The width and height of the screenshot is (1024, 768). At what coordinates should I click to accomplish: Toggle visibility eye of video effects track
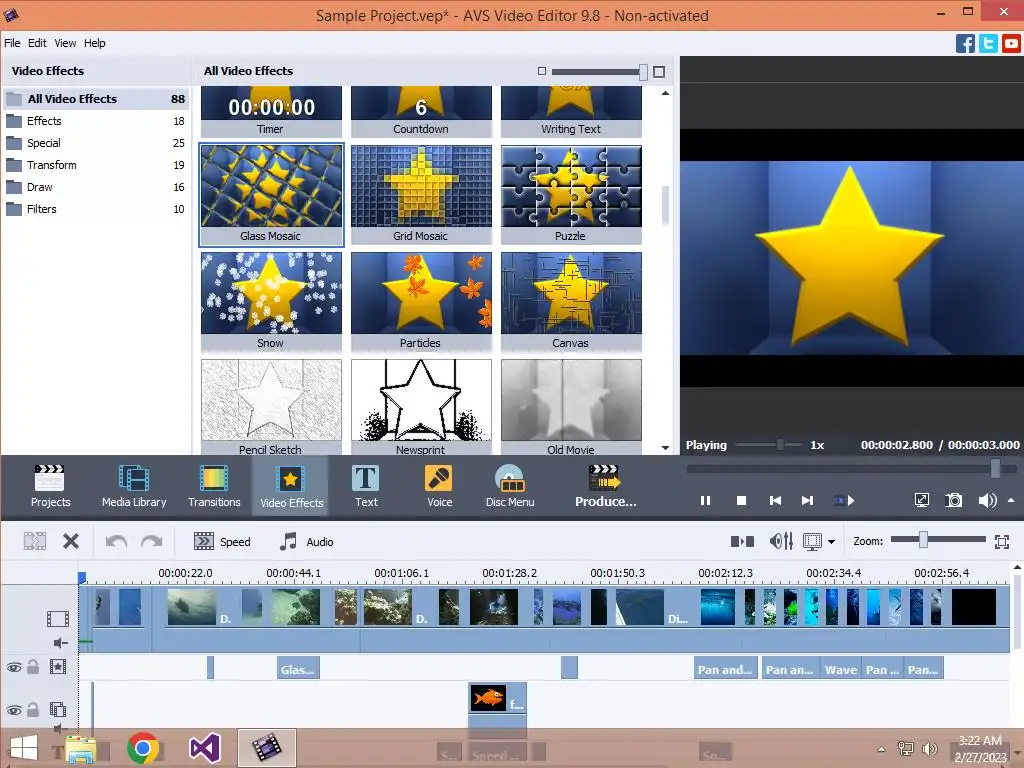tap(14, 667)
